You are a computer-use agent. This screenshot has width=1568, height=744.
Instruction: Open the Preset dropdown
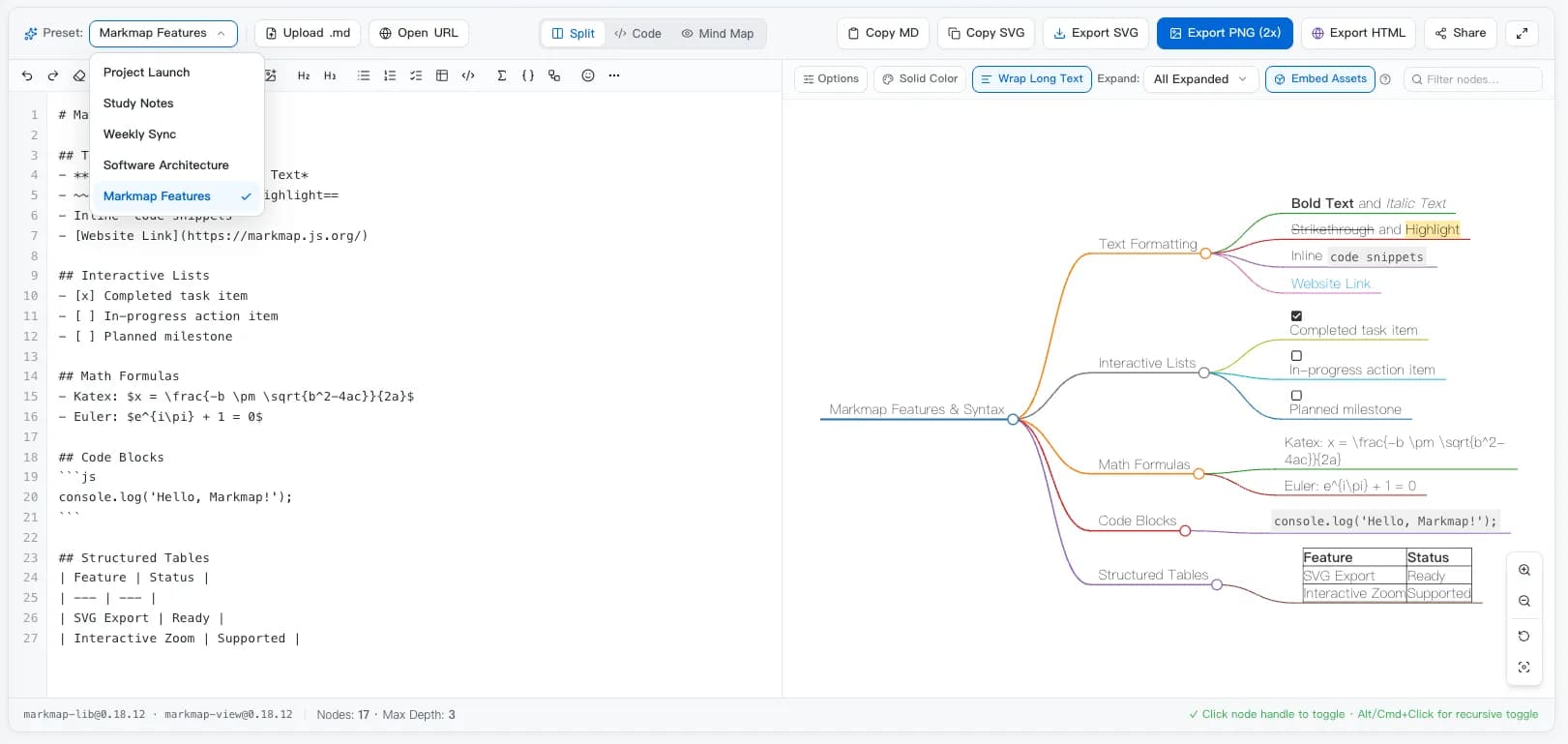click(x=163, y=33)
